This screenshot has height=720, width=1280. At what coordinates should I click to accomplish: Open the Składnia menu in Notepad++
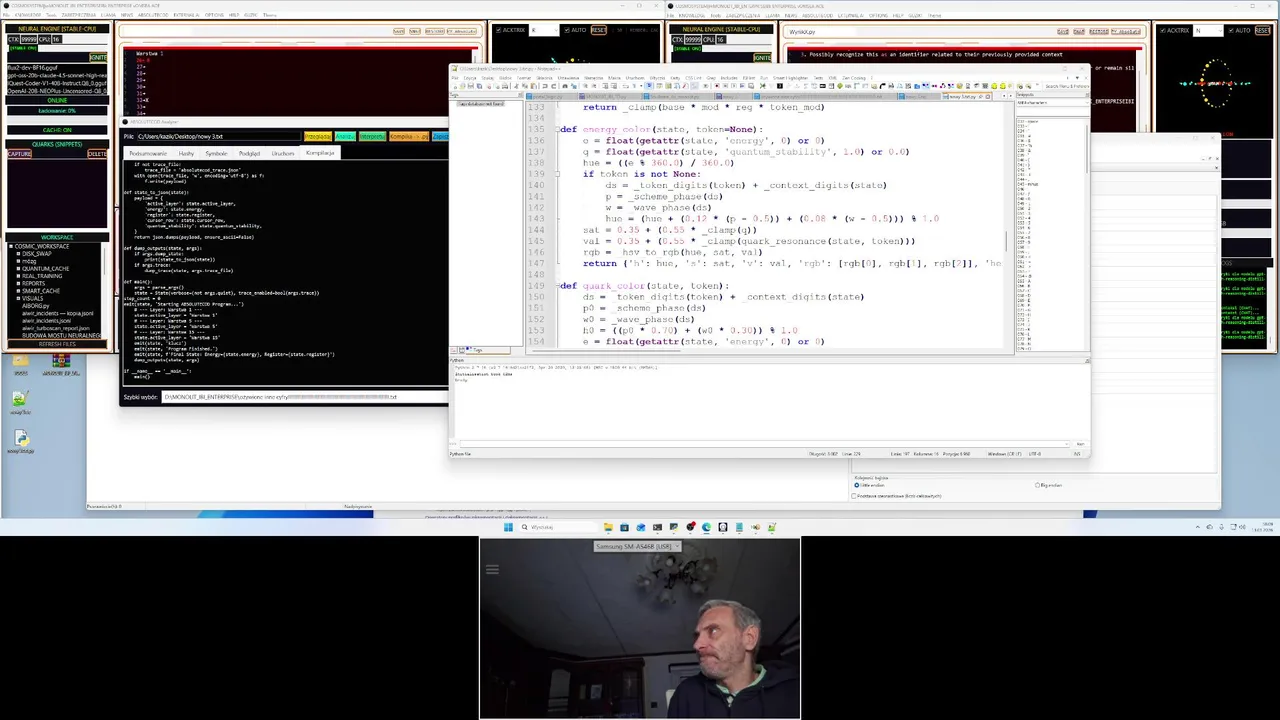[544, 78]
